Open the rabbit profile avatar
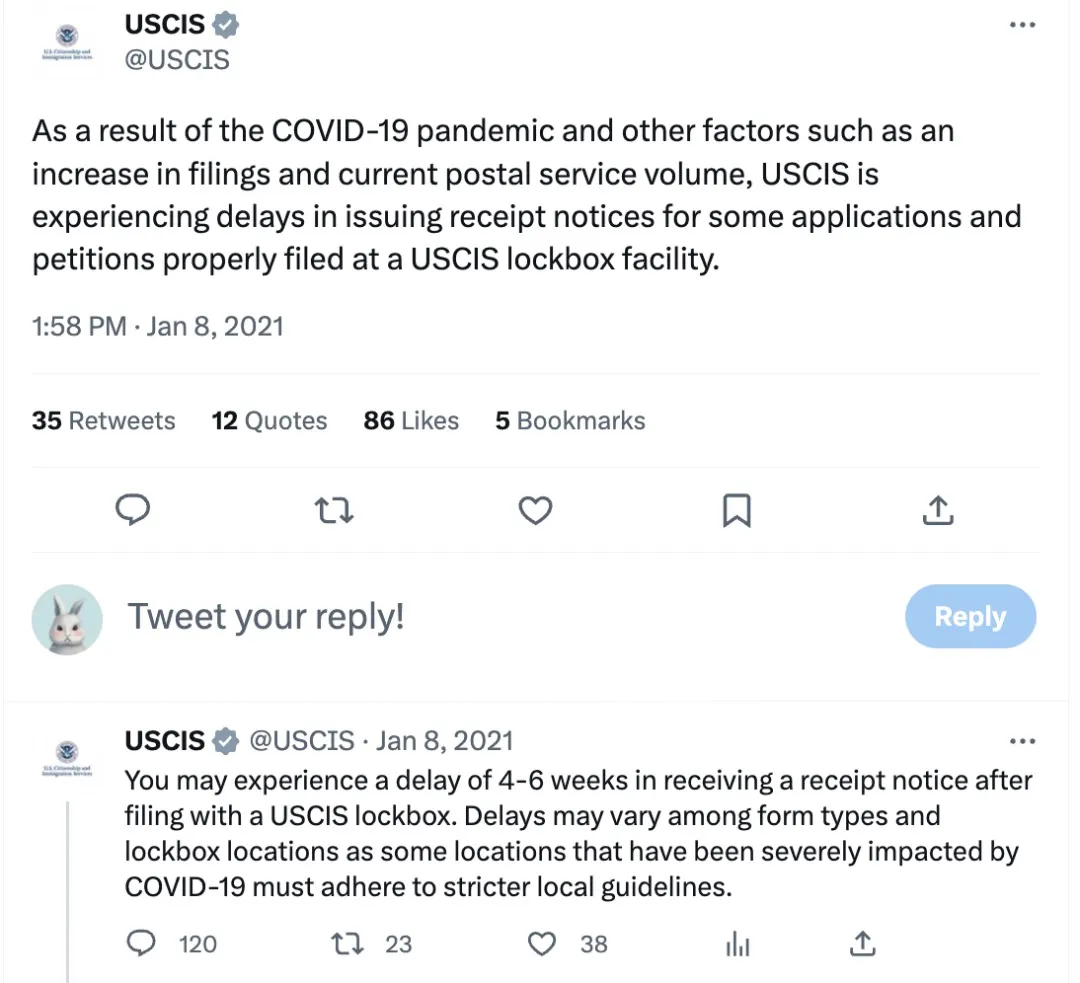This screenshot has width=1080, height=983. pos(68,620)
